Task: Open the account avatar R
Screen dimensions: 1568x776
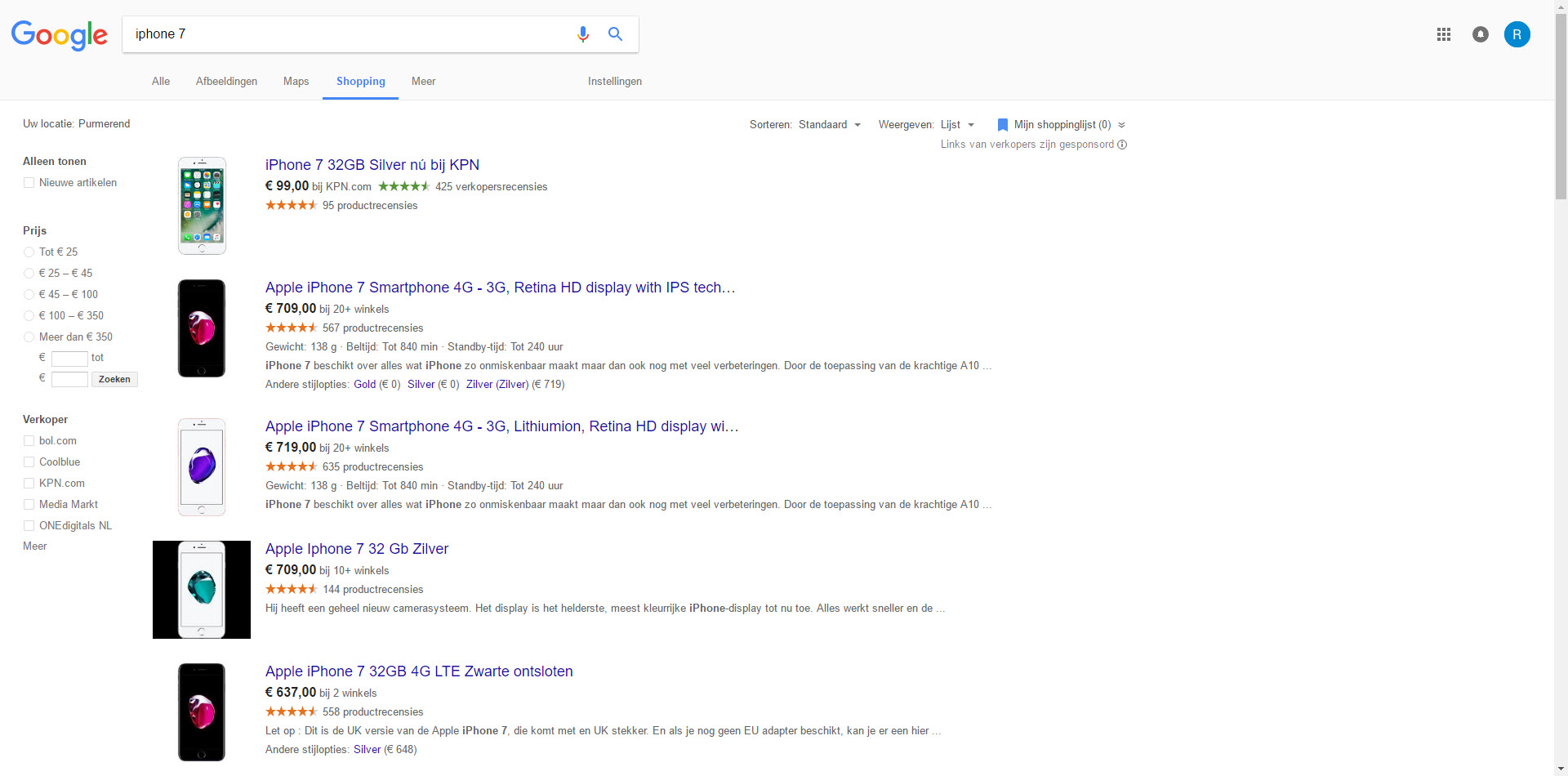Action: point(1517,34)
